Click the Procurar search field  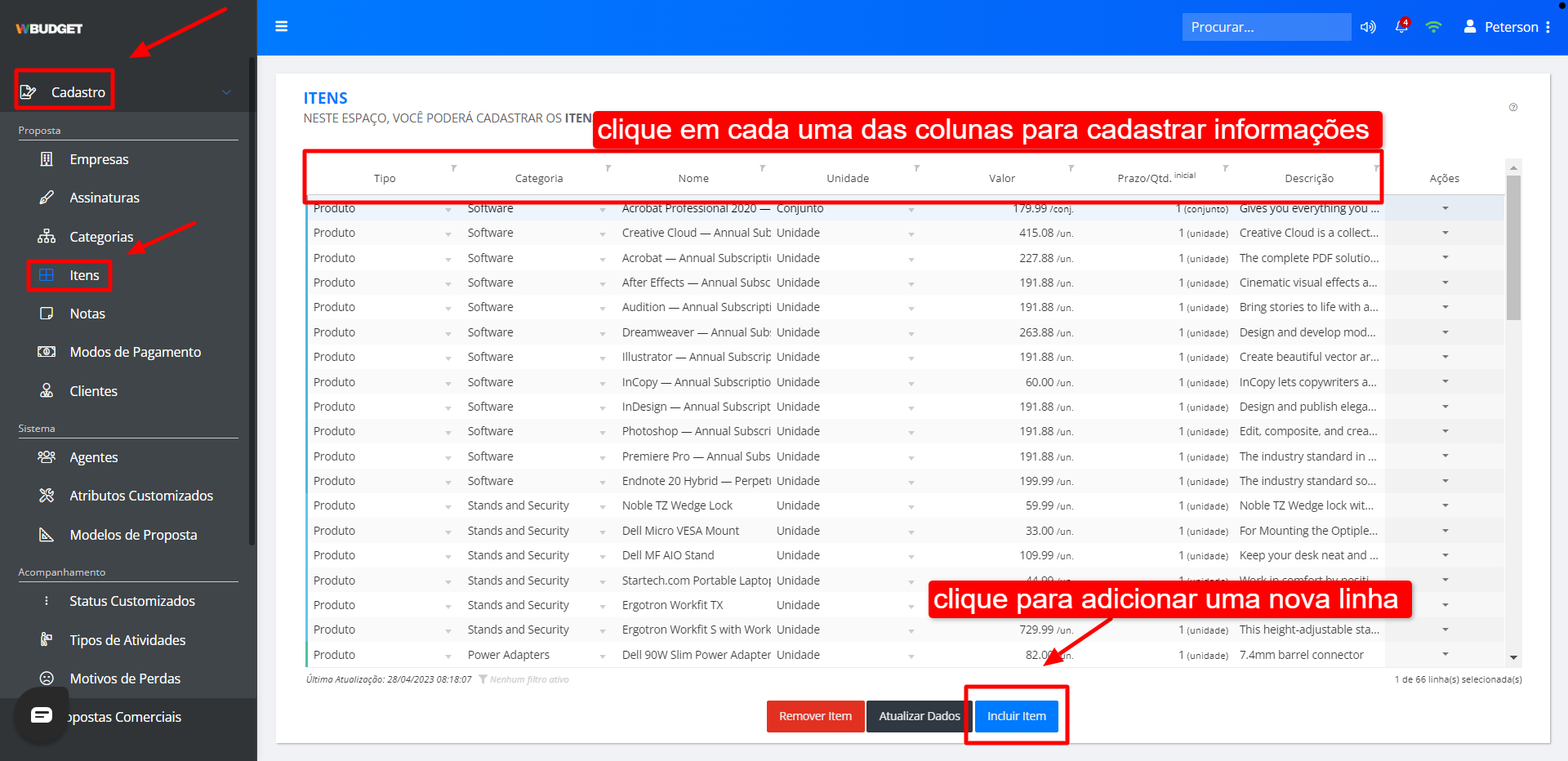(x=1266, y=27)
